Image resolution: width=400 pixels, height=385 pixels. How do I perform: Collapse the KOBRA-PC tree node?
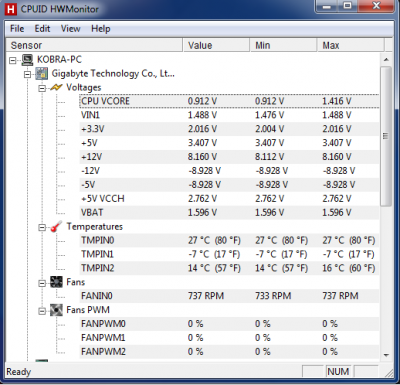coord(13,61)
